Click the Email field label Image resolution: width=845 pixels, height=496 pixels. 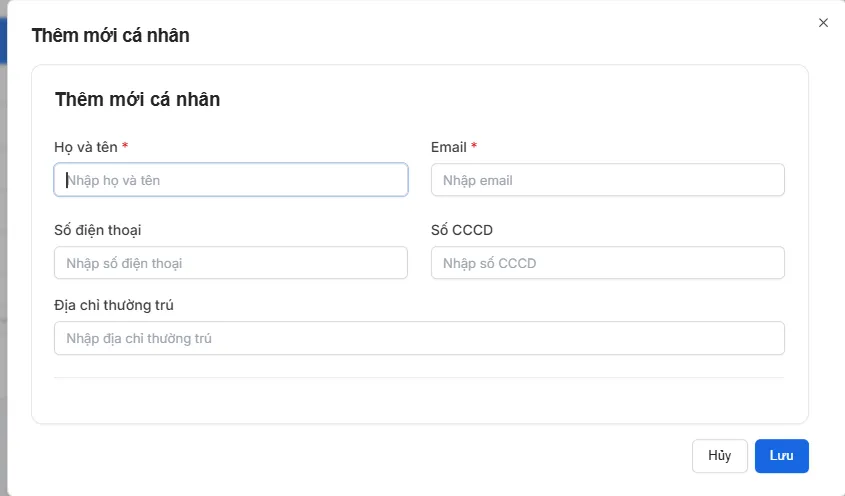449,147
